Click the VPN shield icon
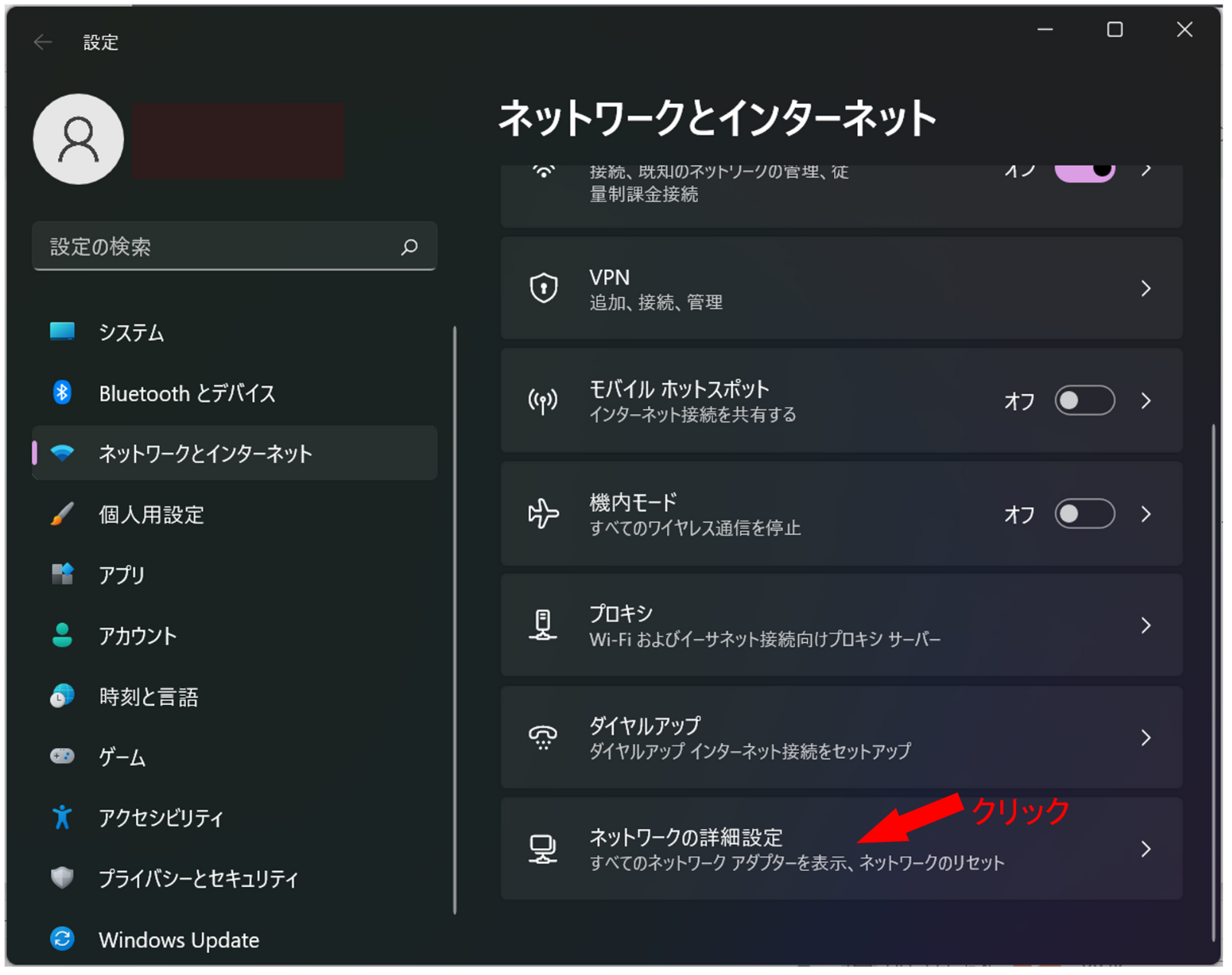Viewport: 1232px width, 975px height. click(x=543, y=289)
